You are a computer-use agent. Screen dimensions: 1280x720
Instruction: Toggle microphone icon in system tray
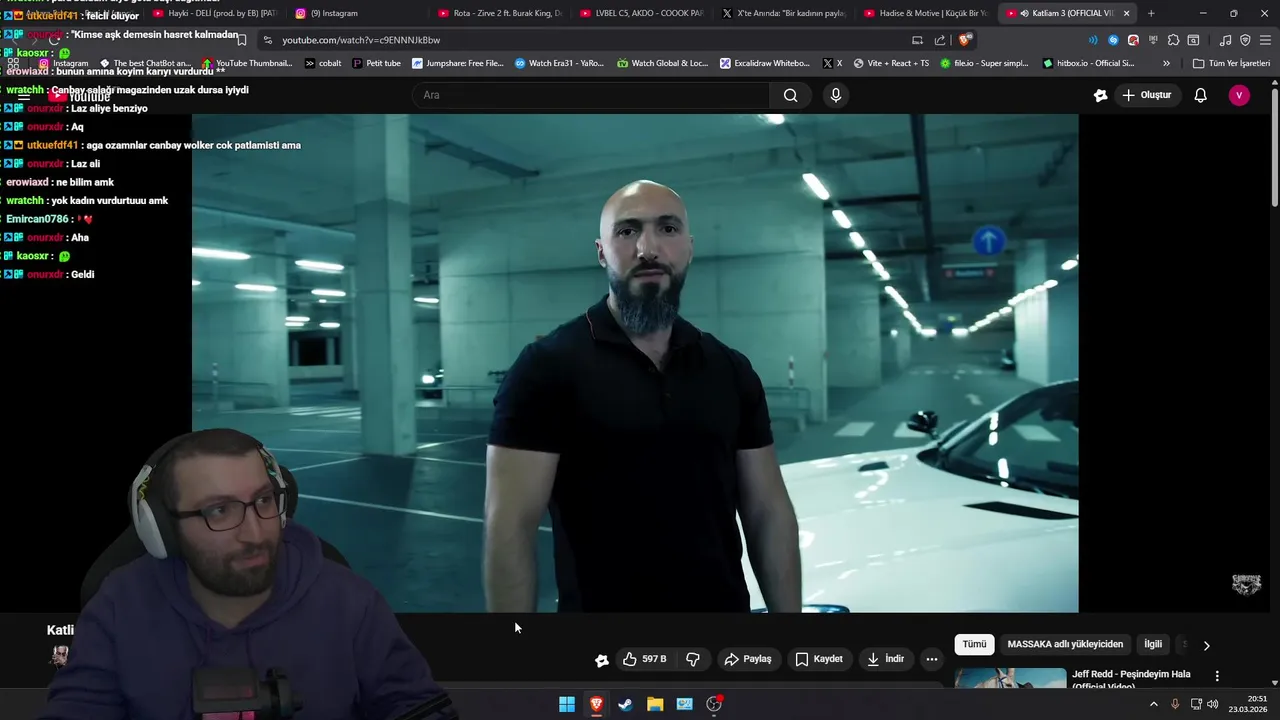(x=1175, y=704)
